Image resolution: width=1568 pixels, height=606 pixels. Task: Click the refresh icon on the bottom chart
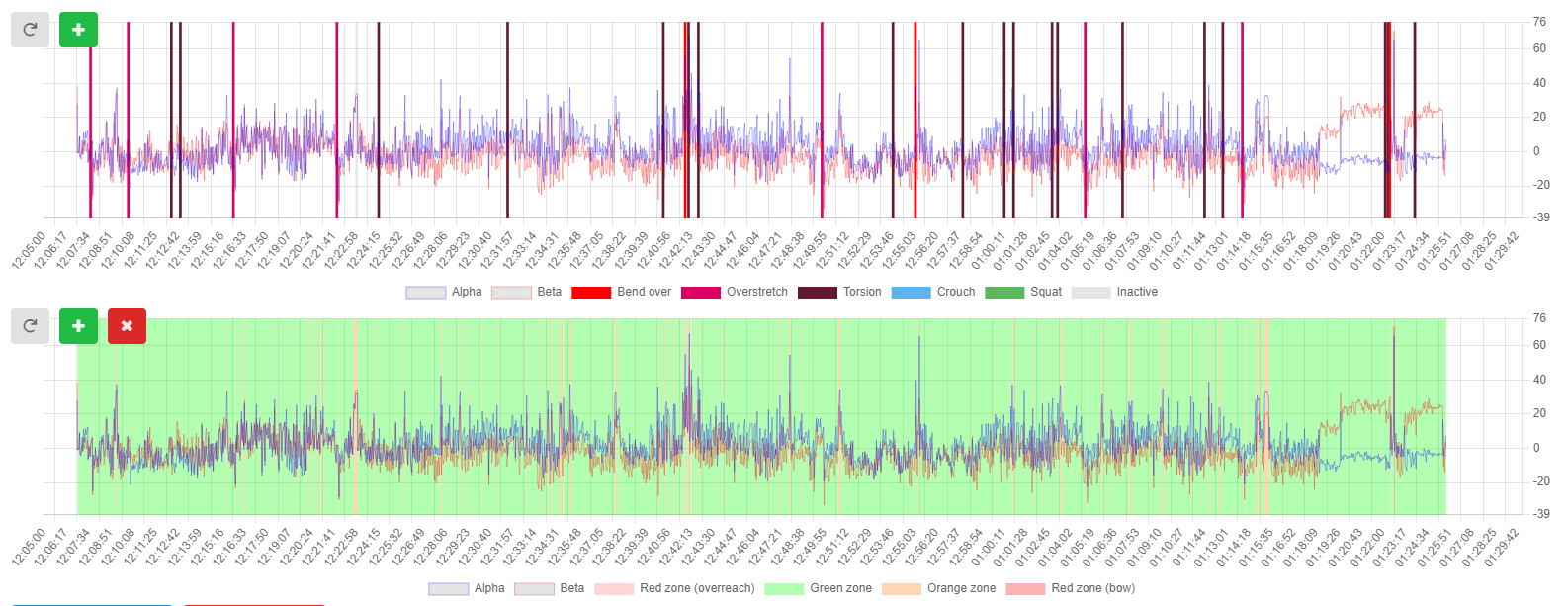pyautogui.click(x=30, y=326)
